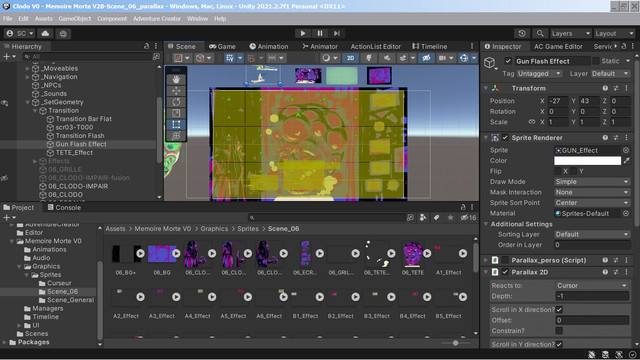Switch to the Console tab

pyautogui.click(x=64, y=207)
